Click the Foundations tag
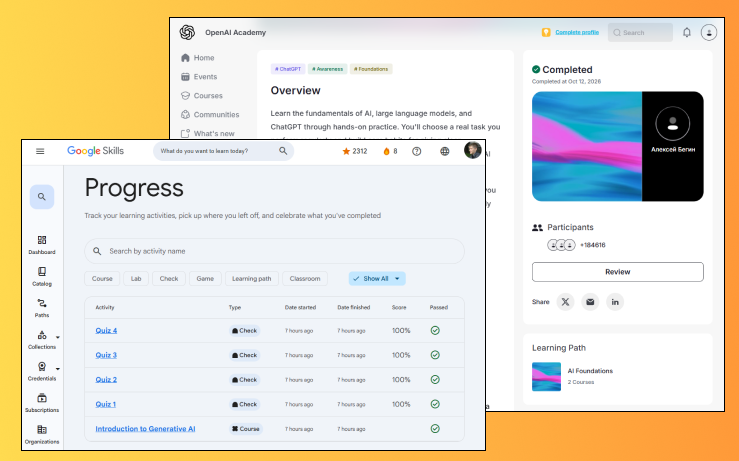 [371, 69]
